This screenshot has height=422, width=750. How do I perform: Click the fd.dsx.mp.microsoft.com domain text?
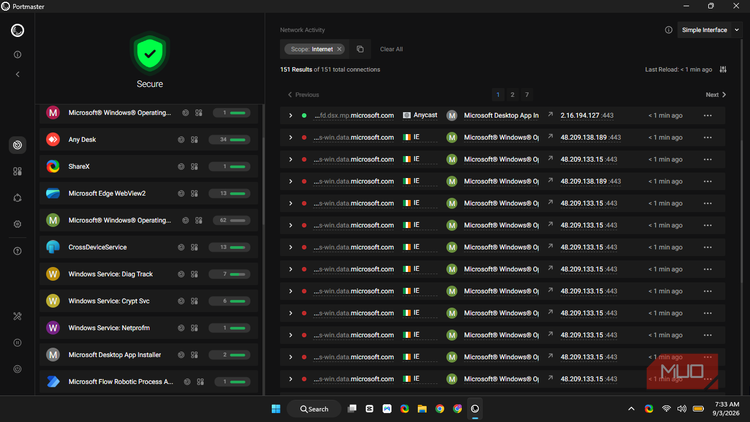point(354,115)
